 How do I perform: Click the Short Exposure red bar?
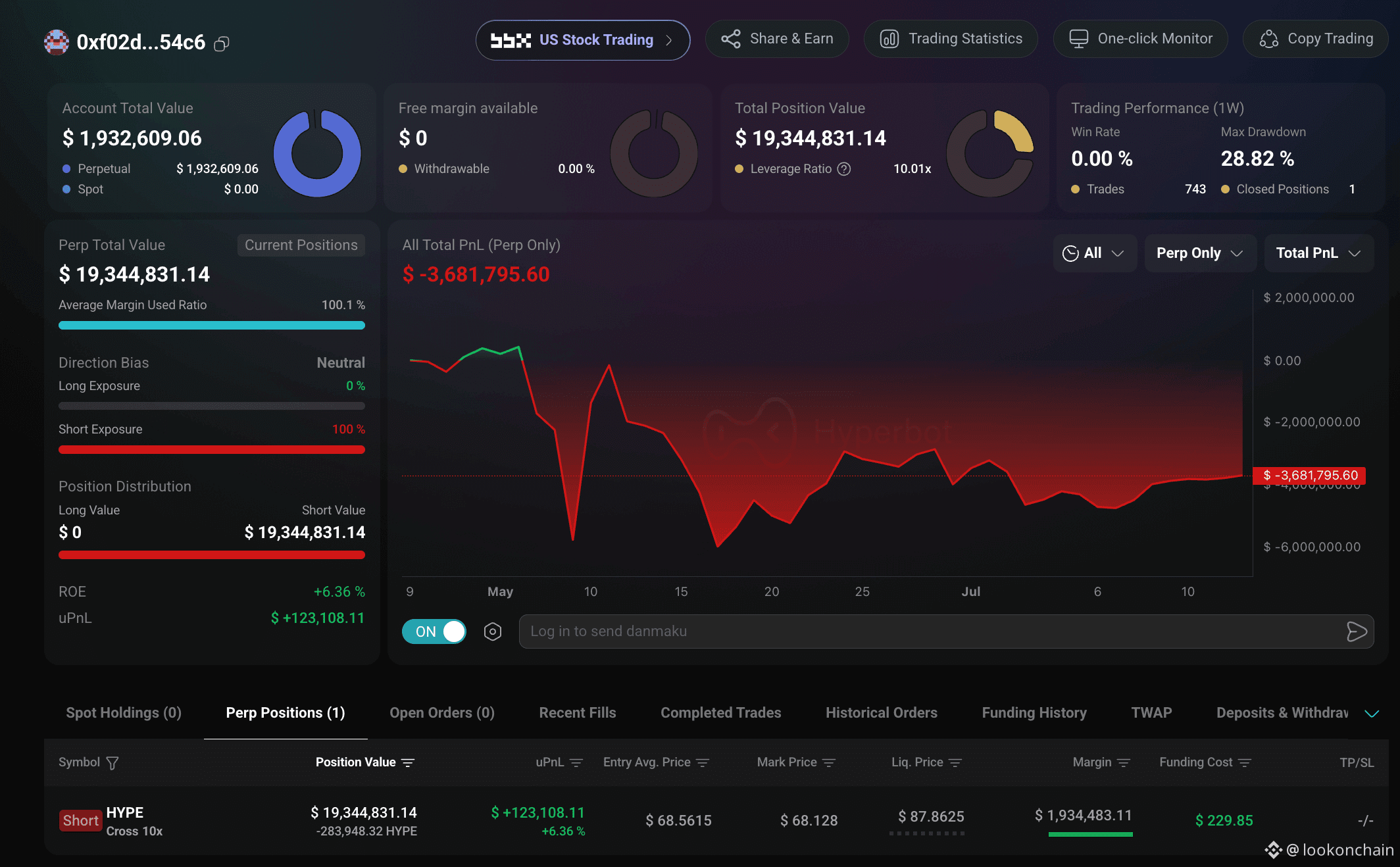pyautogui.click(x=212, y=450)
